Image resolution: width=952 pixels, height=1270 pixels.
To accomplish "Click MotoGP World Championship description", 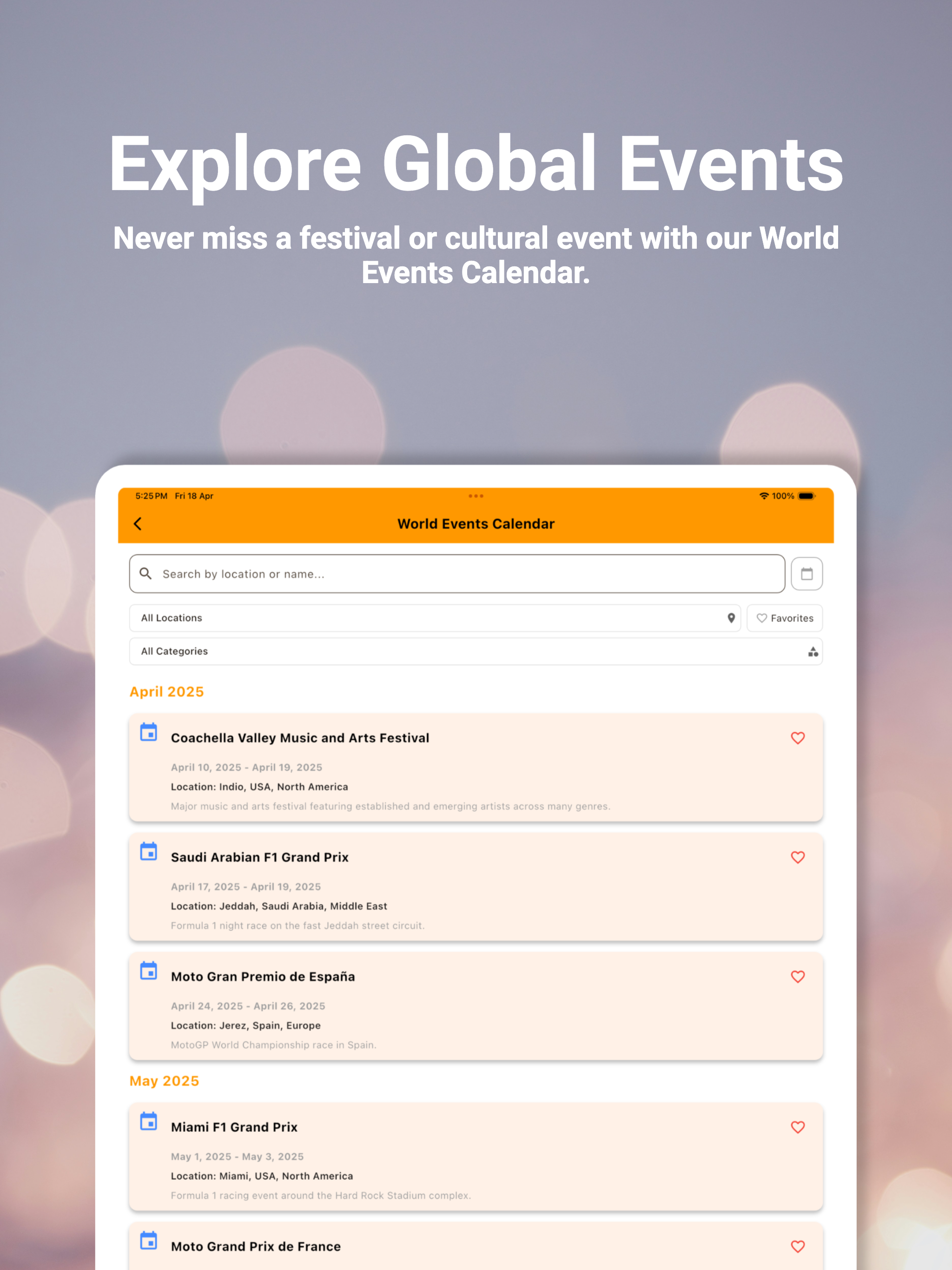I will point(273,1045).
